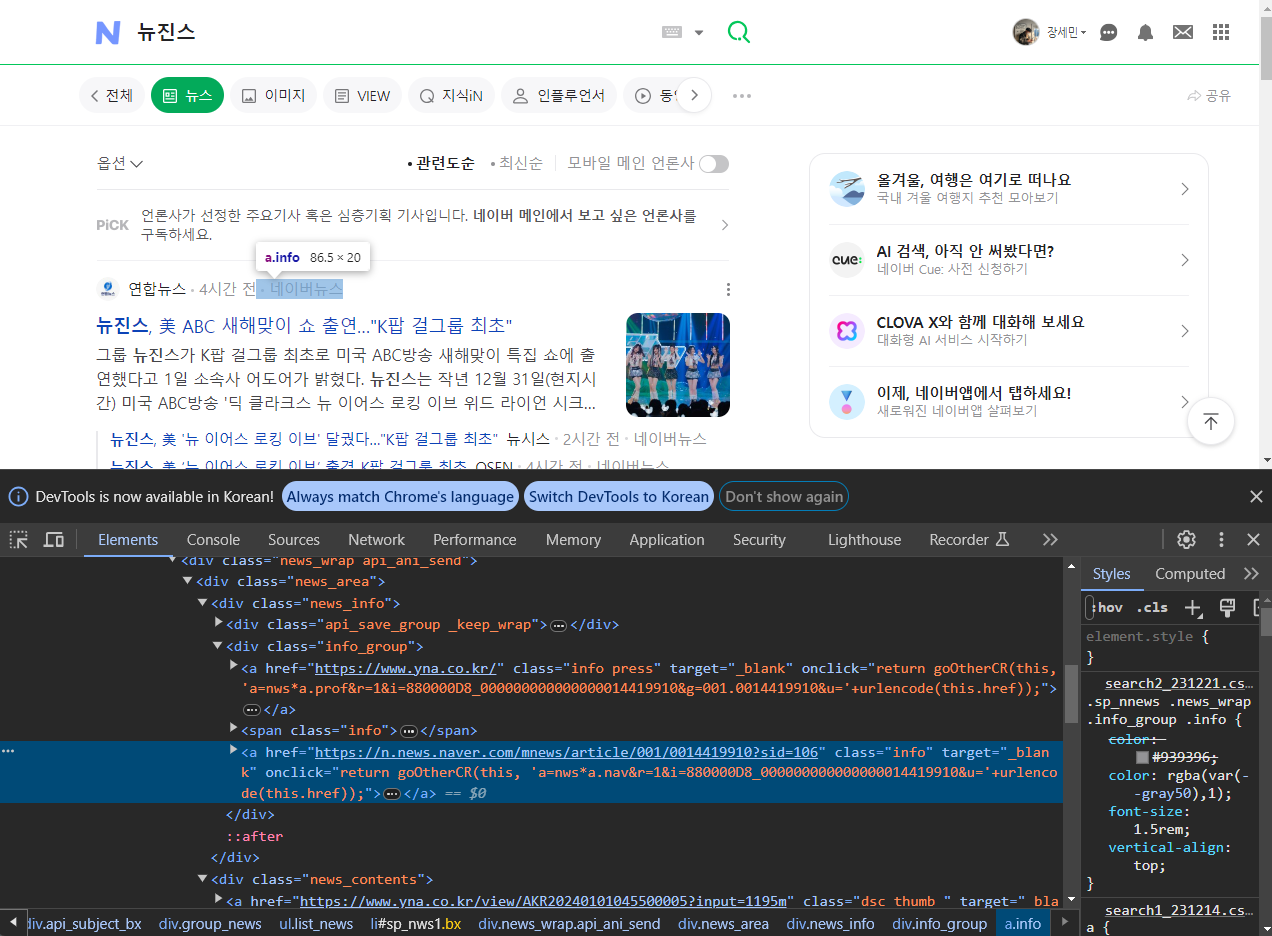Go back to 전체 results tab
Viewport: 1272px width, 936px height.
[x=111, y=96]
